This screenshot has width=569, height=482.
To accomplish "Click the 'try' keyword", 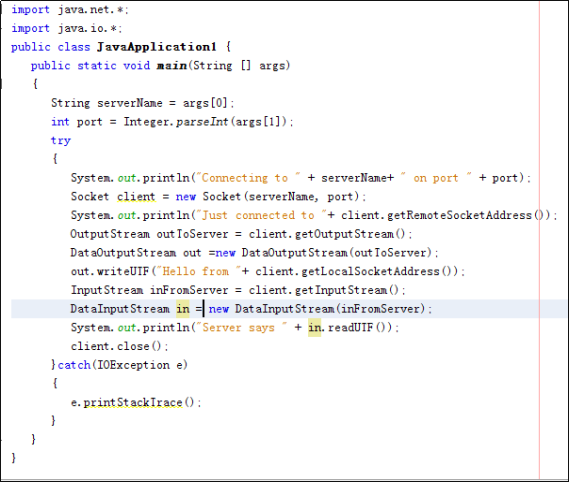I will pos(61,141).
